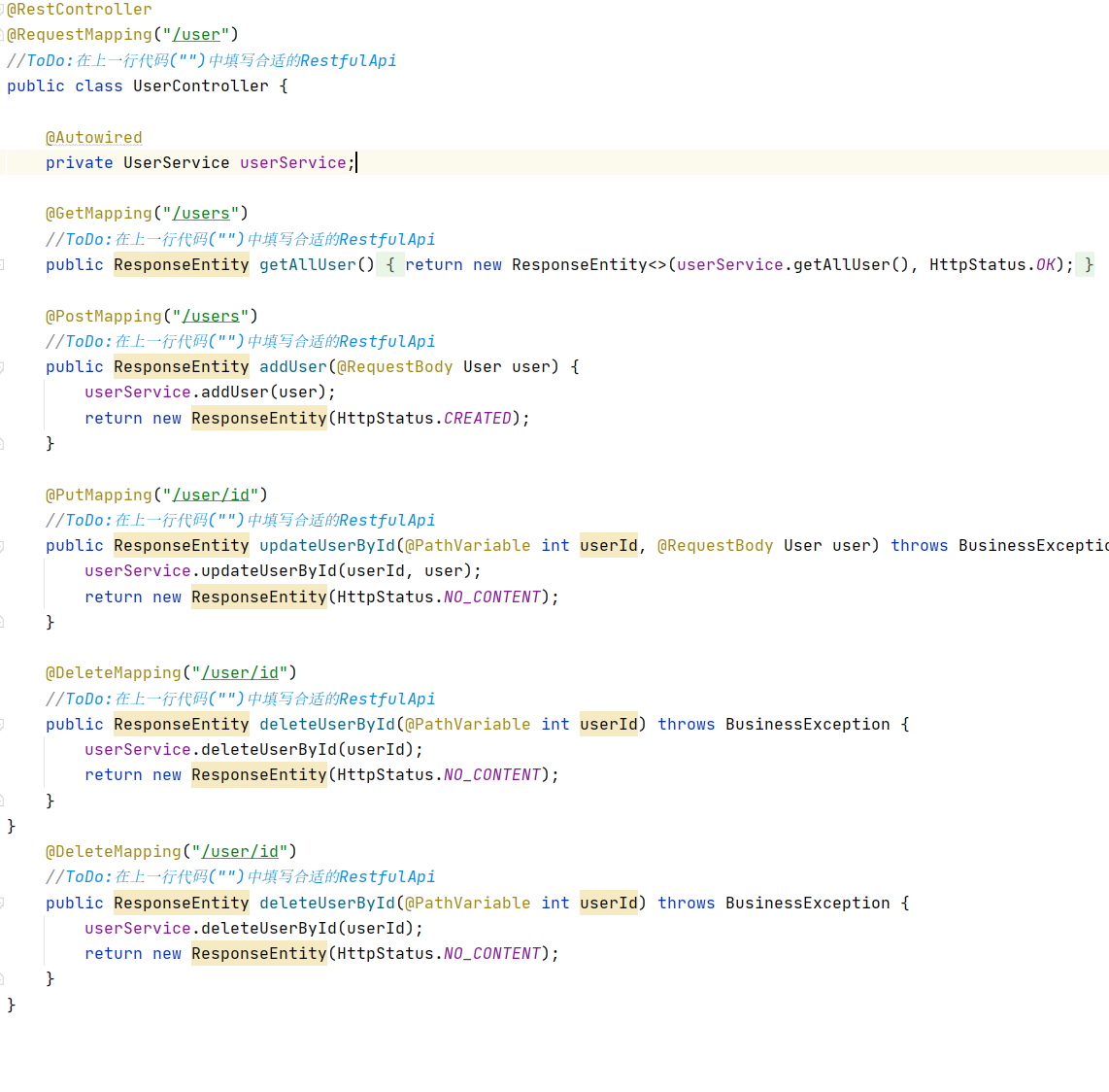Expand the folded opening brace of getAllUser
Viewport: 1109px width, 1092px height.
[x=389, y=264]
